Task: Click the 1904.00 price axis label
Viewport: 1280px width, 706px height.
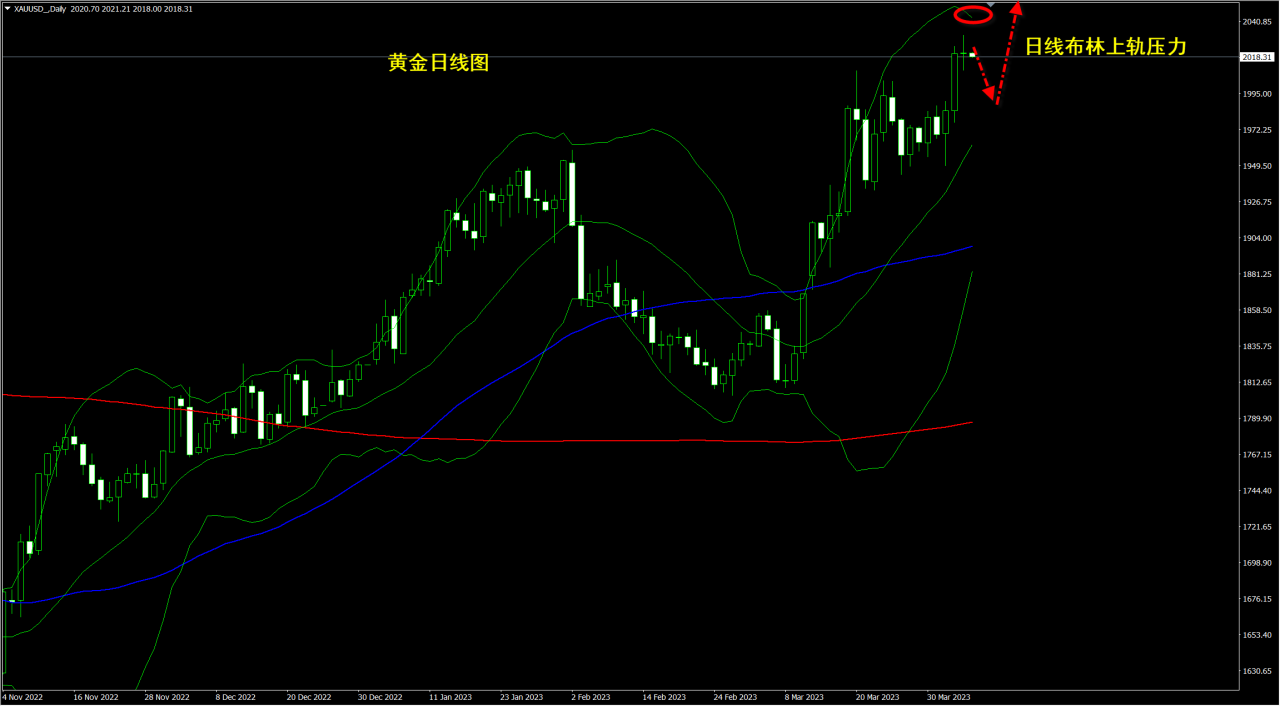Action: pyautogui.click(x=1256, y=238)
